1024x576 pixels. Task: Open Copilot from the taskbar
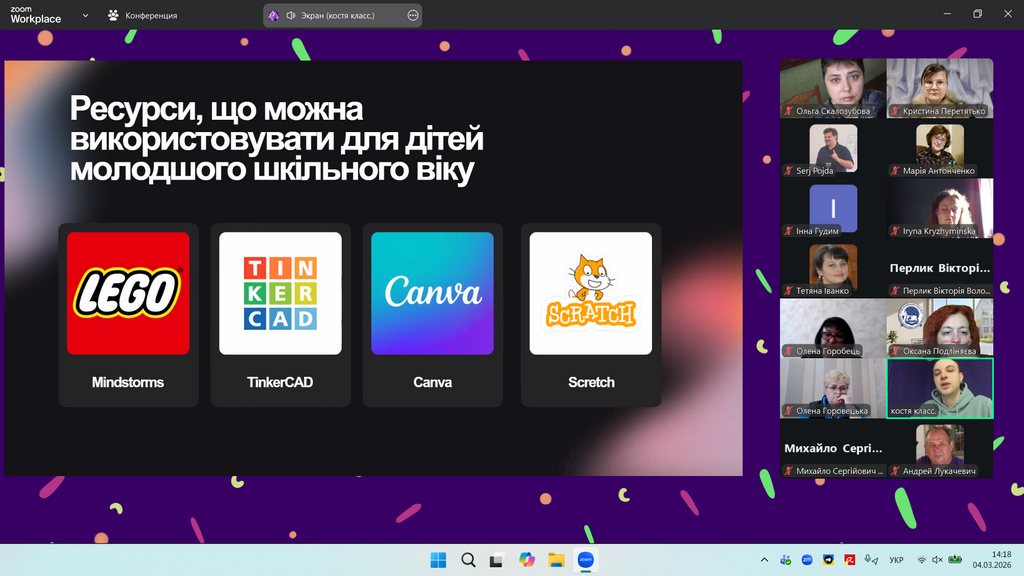pyautogui.click(x=527, y=560)
